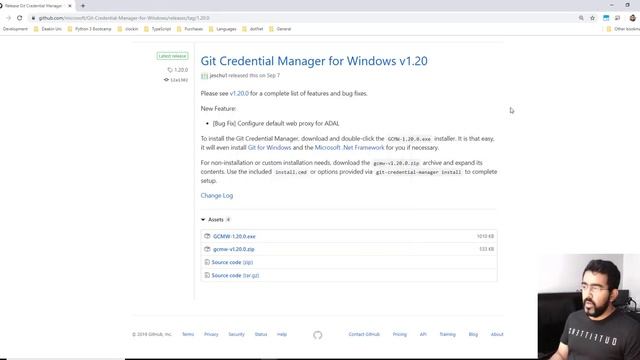Click the jeschu1 avatar image
Image resolution: width=640 pixels, height=360 pixels.
click(204, 76)
